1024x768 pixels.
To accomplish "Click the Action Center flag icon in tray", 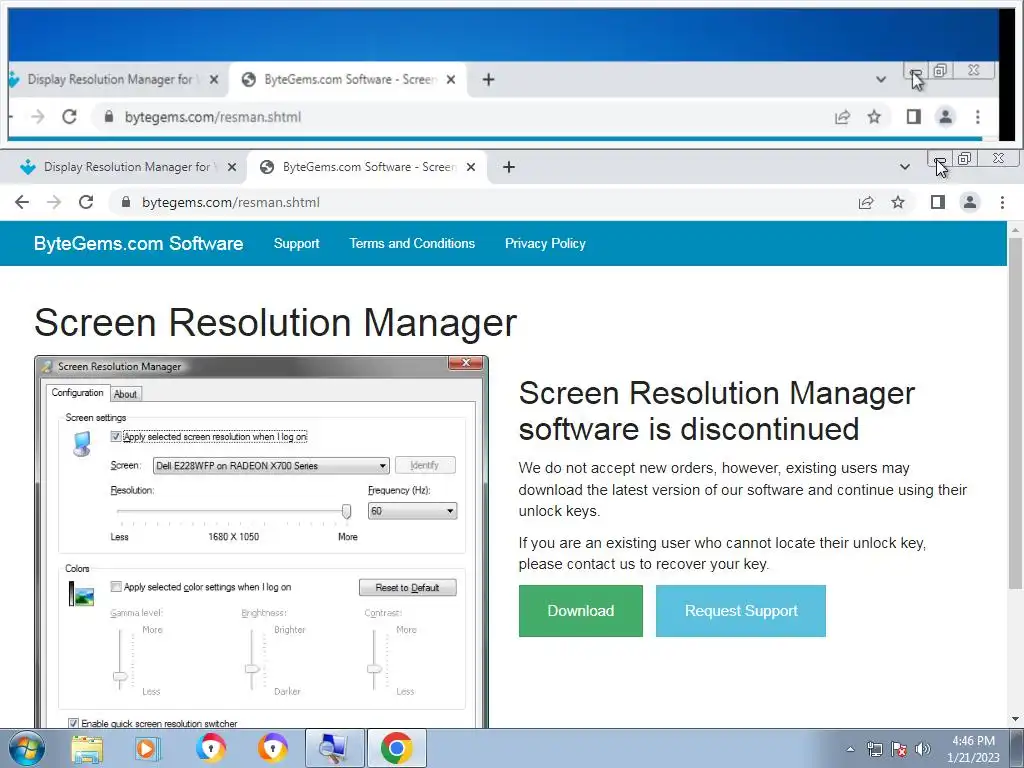I will pyautogui.click(x=899, y=749).
